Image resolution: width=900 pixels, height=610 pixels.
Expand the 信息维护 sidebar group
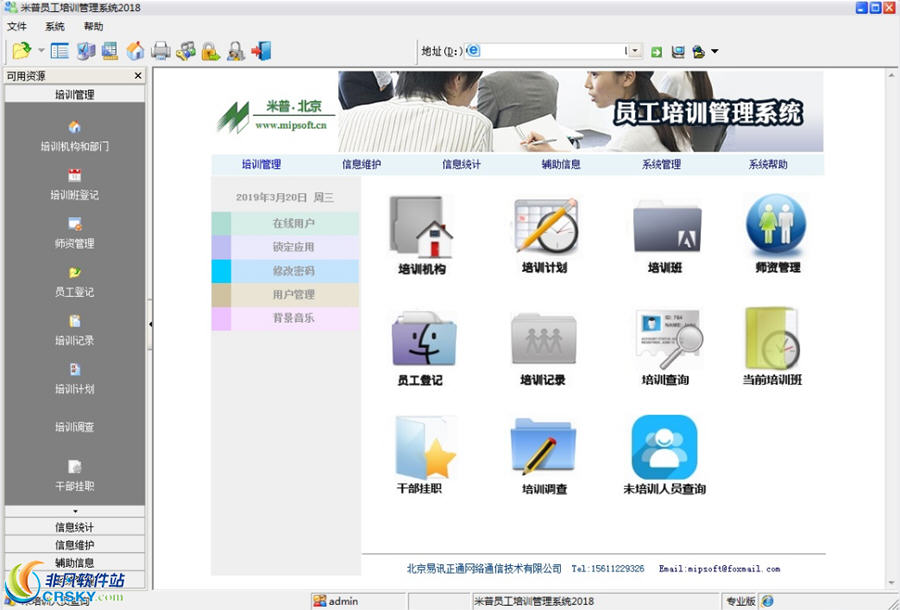point(75,545)
